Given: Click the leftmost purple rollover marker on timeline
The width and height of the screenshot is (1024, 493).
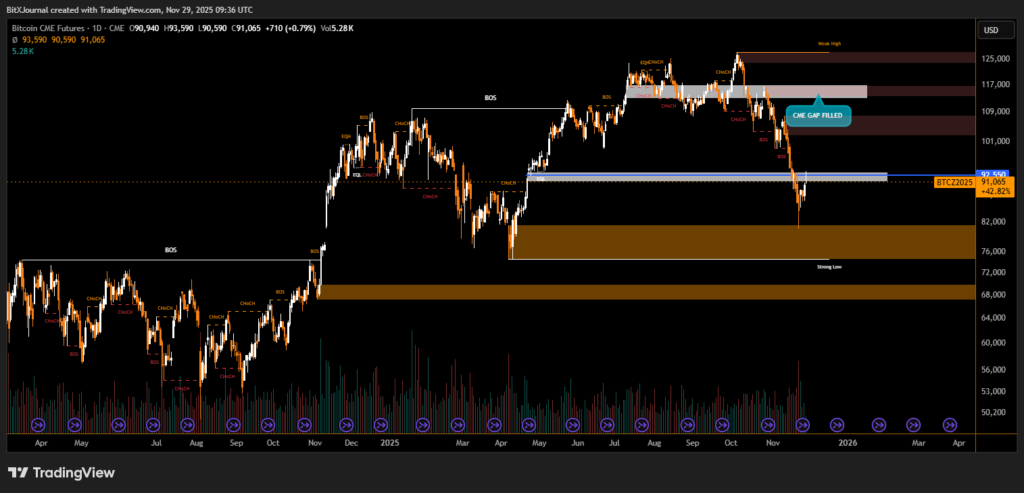Looking at the screenshot, I should (x=41, y=423).
